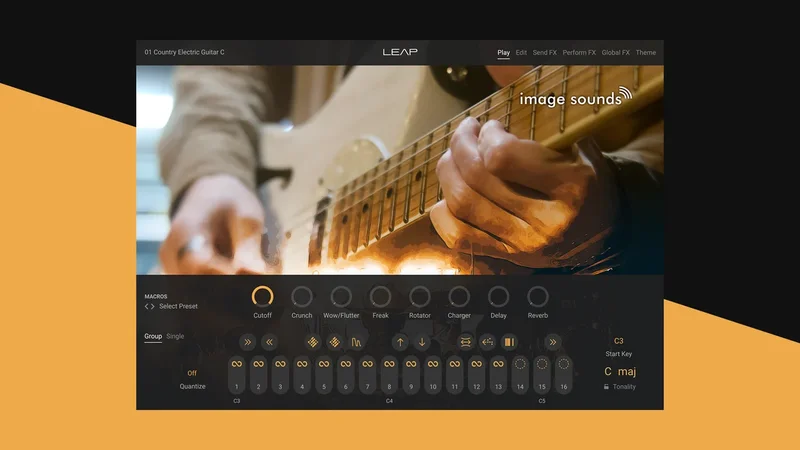
Task: Click the Reverb macro knob
Action: [537, 296]
